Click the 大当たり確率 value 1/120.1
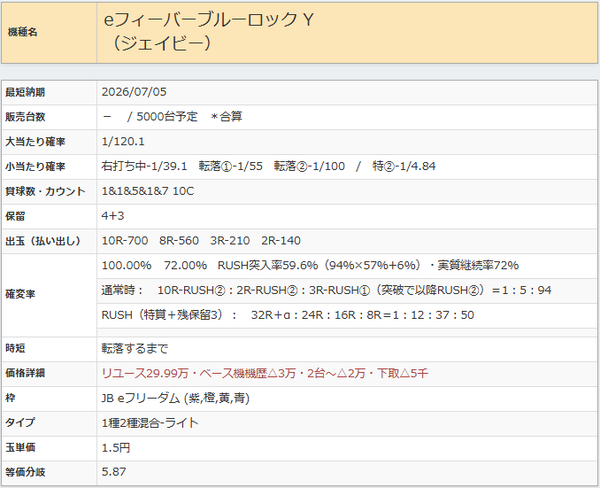This screenshot has height=488, width=600. click(x=123, y=142)
